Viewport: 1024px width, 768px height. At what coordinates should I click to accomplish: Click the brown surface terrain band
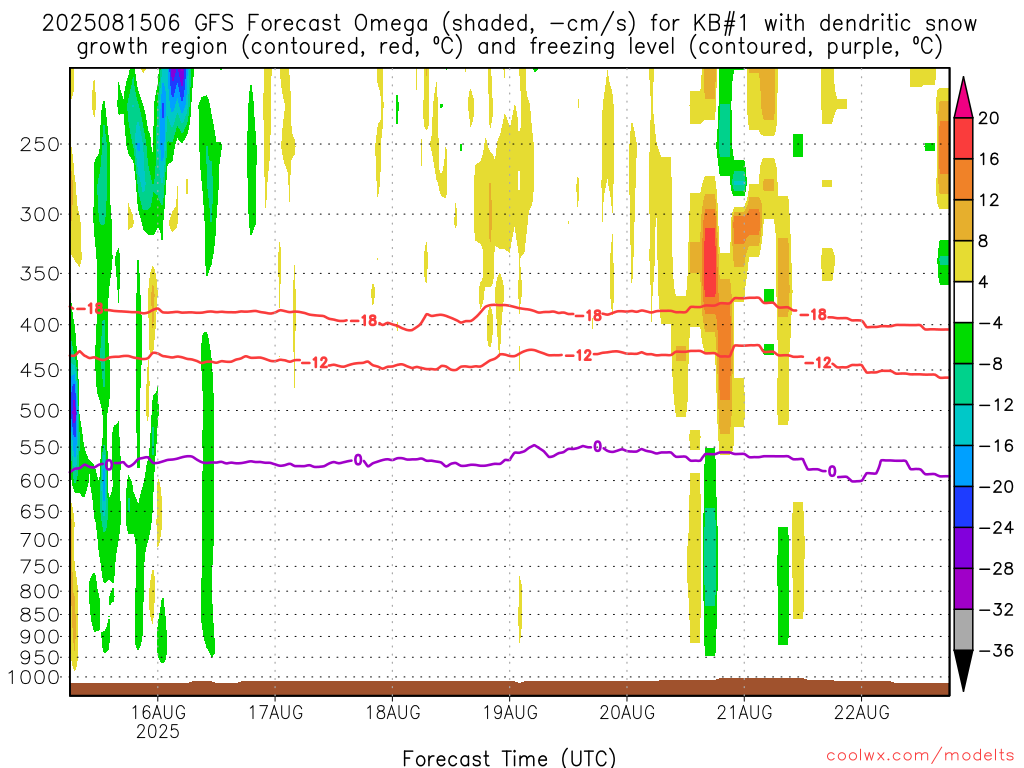click(509, 688)
